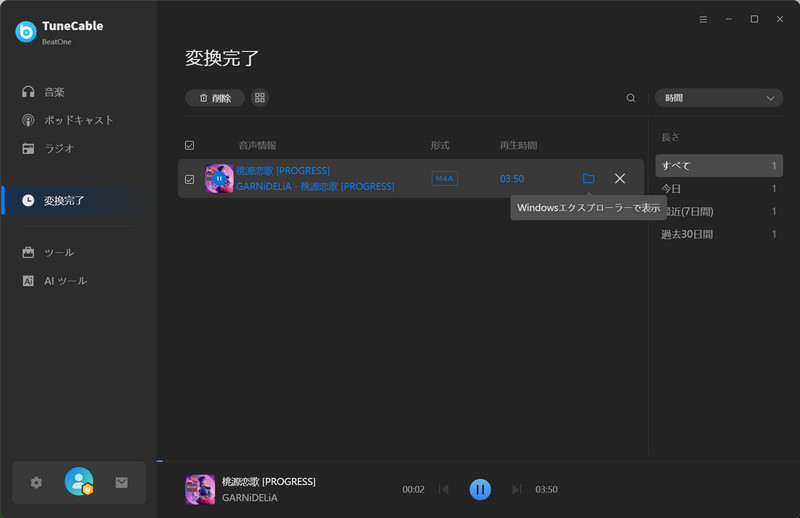Screen dimensions: 800x518
Task: Pause via the track's album thumbnail
Action: point(219,179)
